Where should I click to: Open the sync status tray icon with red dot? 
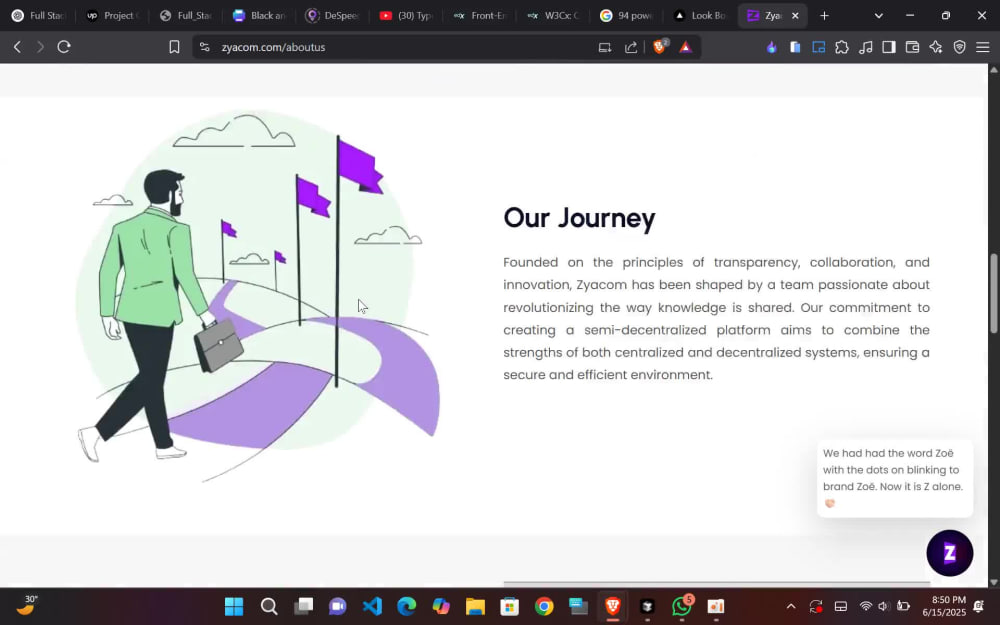(816, 607)
